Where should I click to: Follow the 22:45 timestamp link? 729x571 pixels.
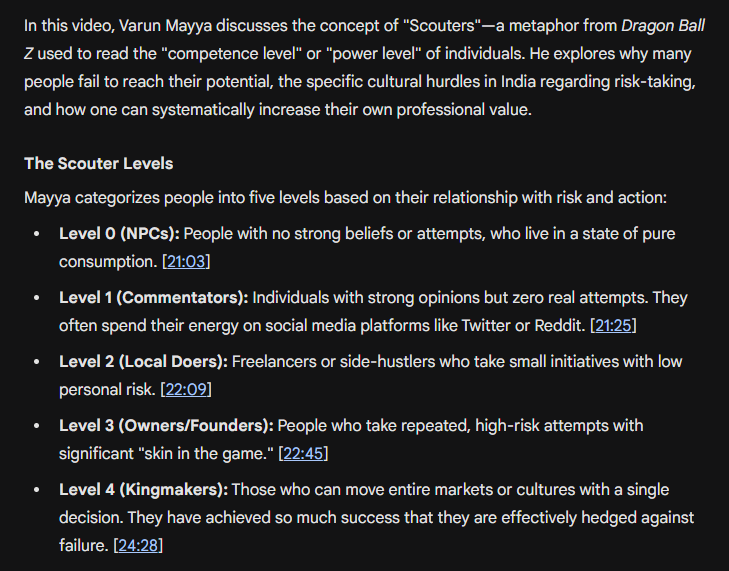(x=303, y=454)
